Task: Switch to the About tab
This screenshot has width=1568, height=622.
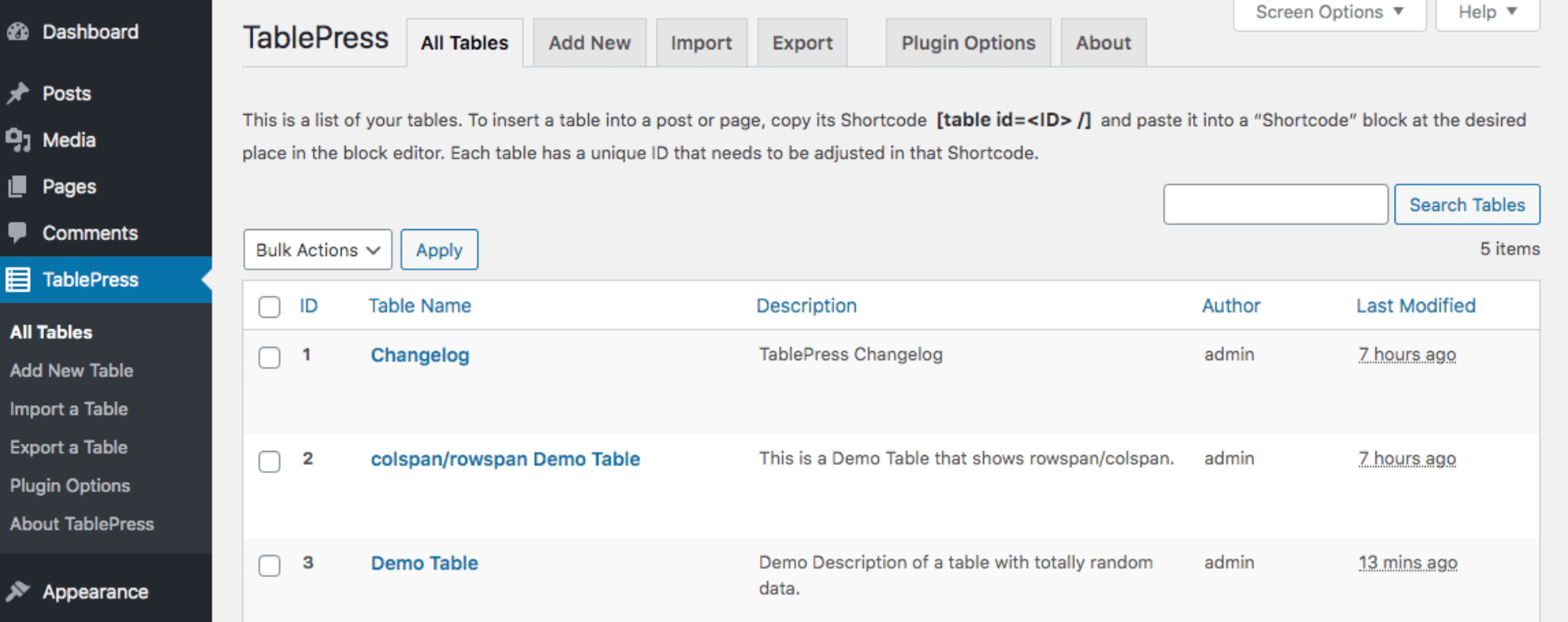Action: click(1103, 43)
